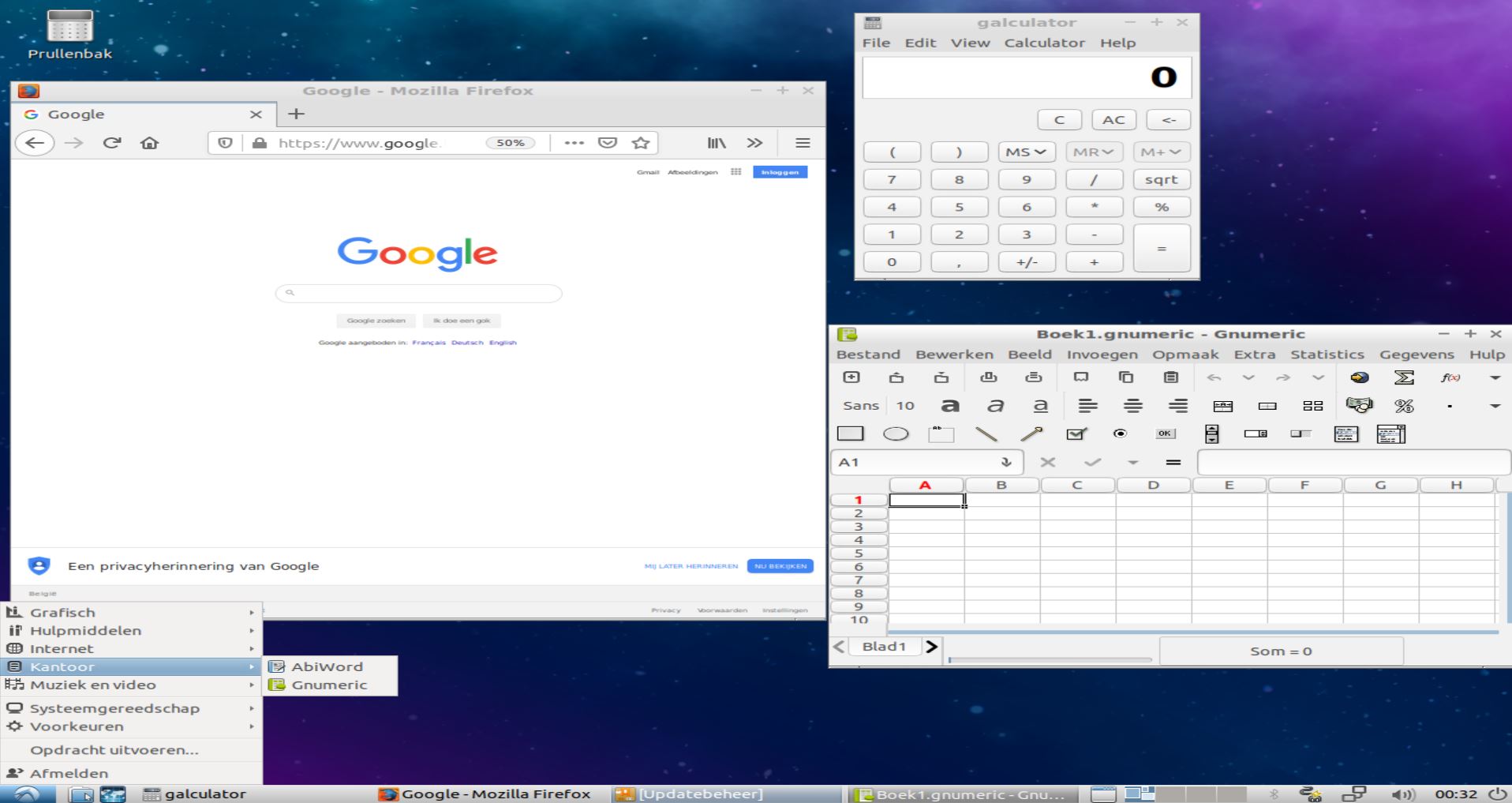Click the AC button in galculator
Image resolution: width=1512 pixels, height=803 pixels.
(x=1113, y=120)
